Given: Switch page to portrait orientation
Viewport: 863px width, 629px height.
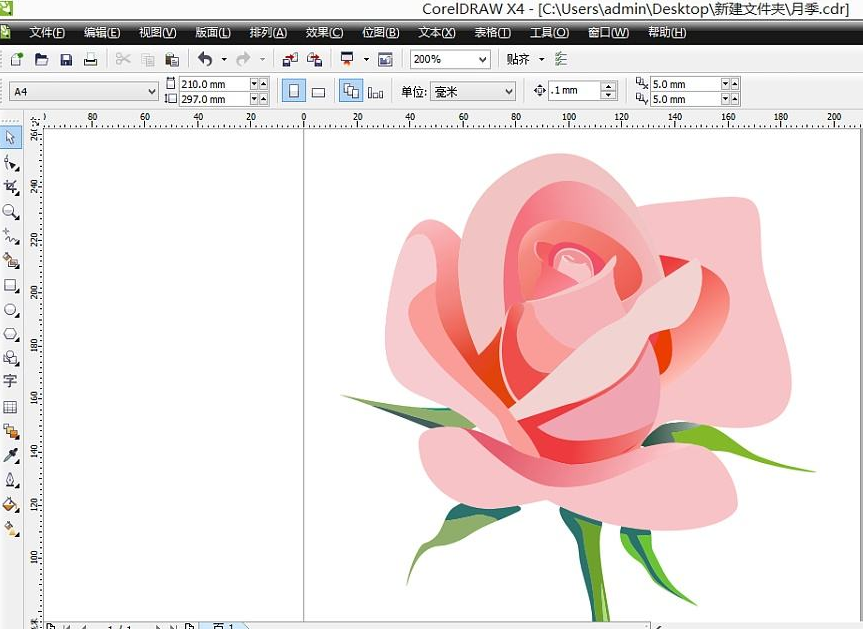Looking at the screenshot, I should coord(294,92).
